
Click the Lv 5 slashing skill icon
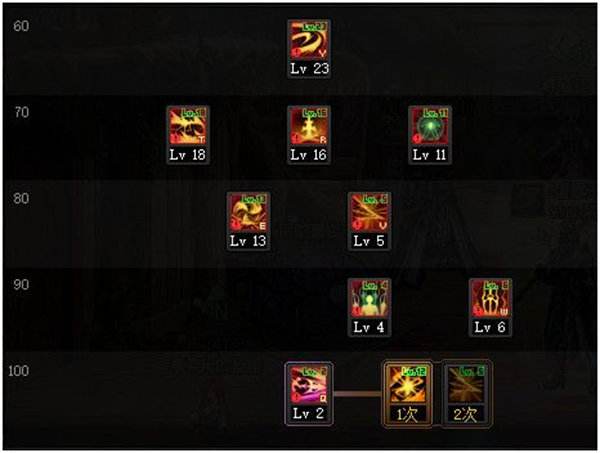click(x=369, y=212)
